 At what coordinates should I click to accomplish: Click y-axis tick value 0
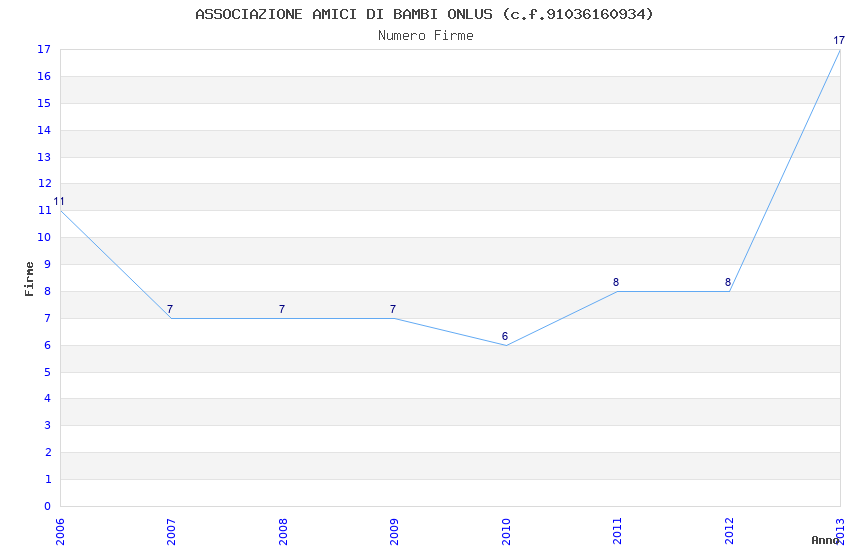tap(48, 507)
